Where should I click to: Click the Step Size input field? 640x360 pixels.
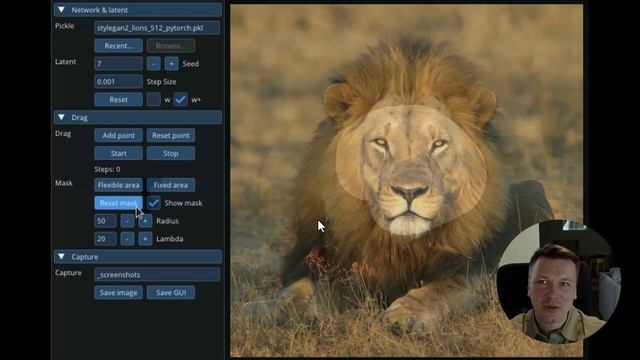point(118,82)
